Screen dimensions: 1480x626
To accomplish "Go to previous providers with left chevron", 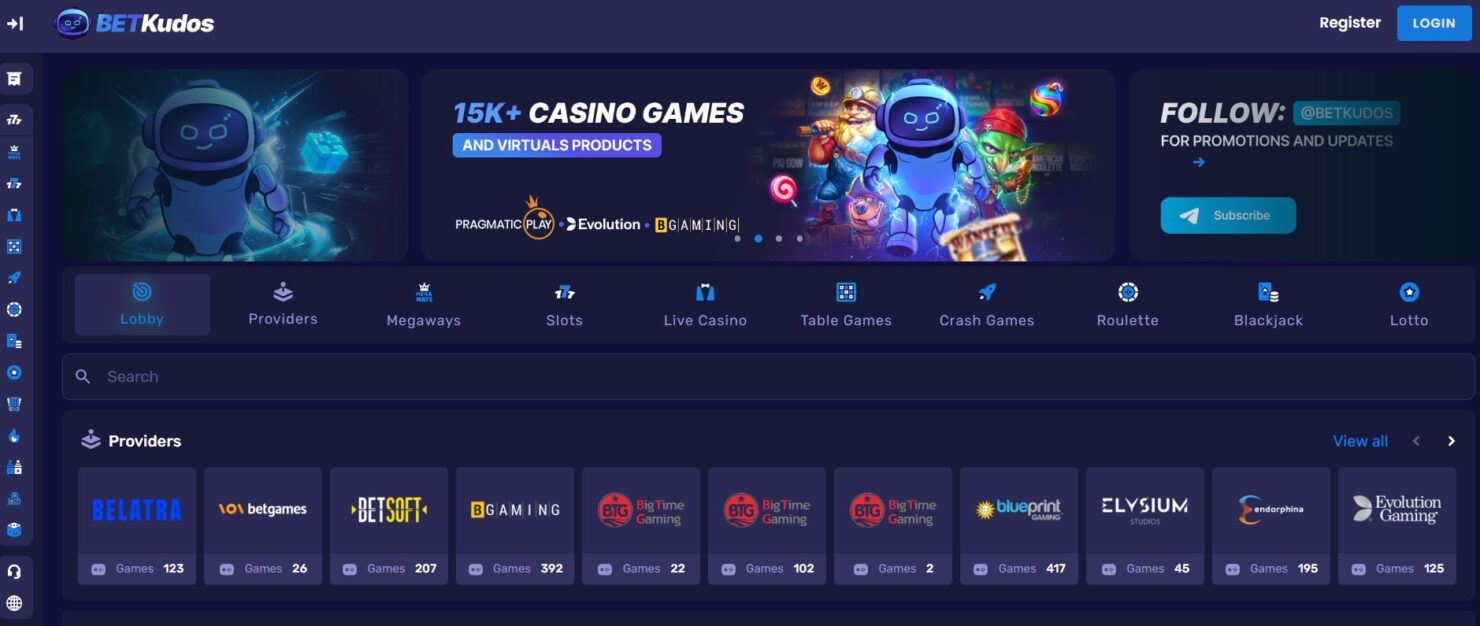I will (1416, 441).
